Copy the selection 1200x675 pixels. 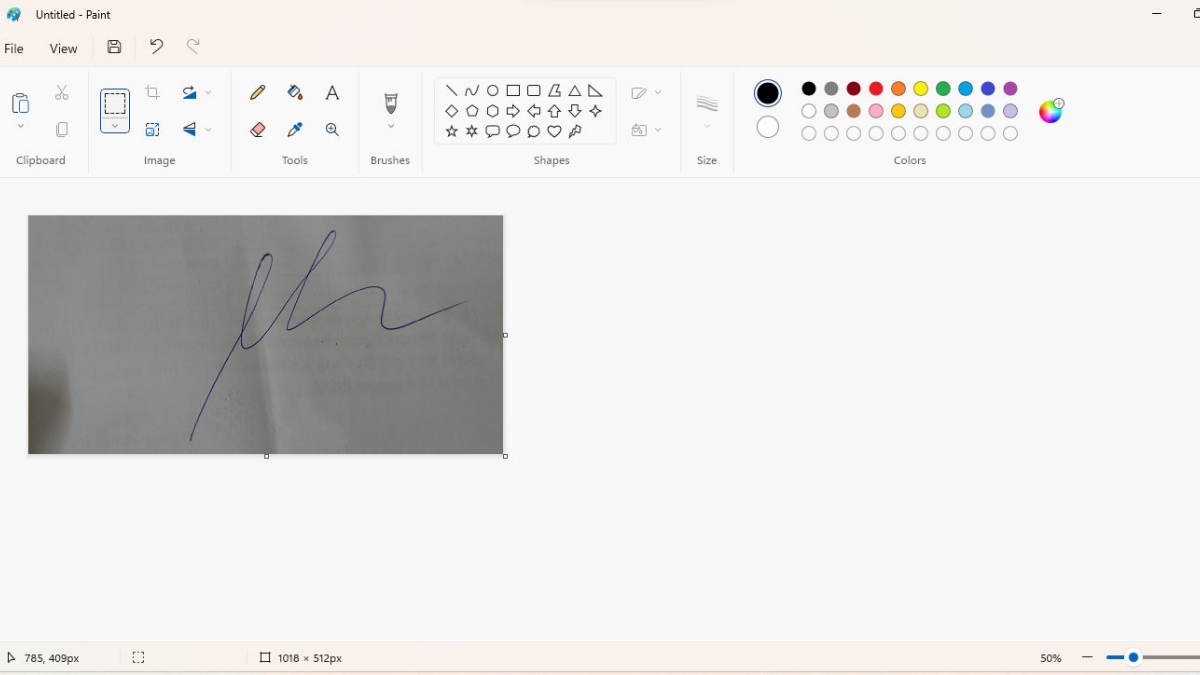62,129
